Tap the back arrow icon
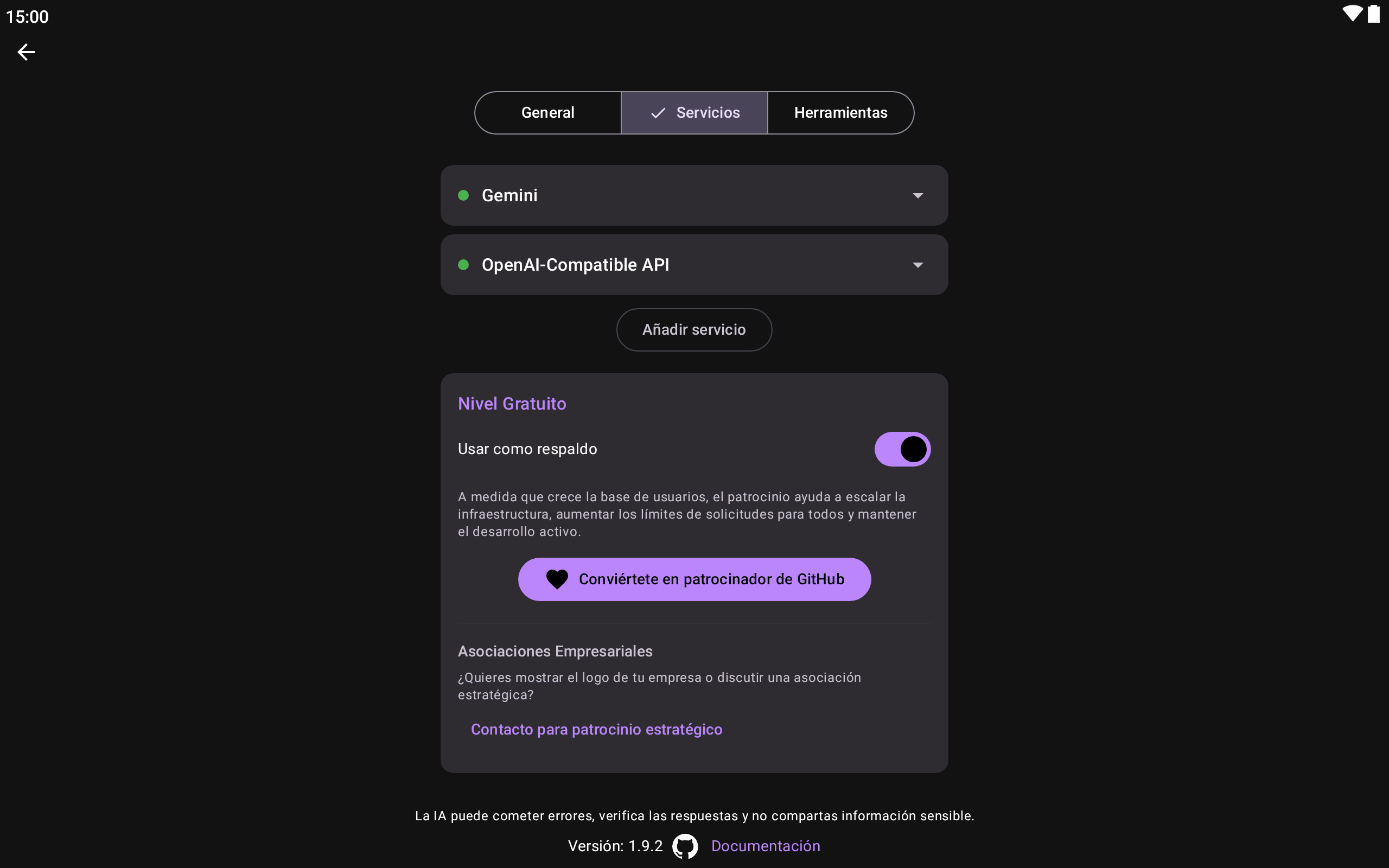1389x868 pixels. (26, 52)
